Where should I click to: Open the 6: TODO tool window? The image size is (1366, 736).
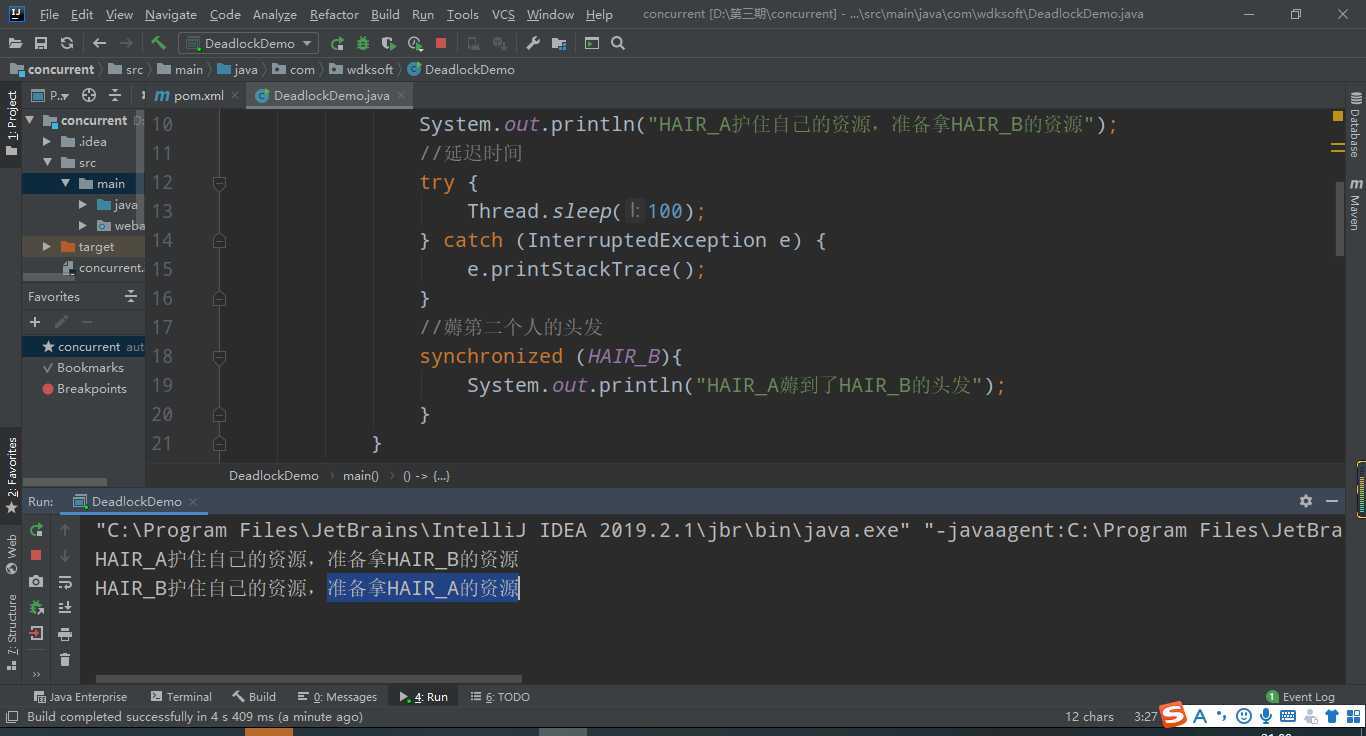[500, 696]
